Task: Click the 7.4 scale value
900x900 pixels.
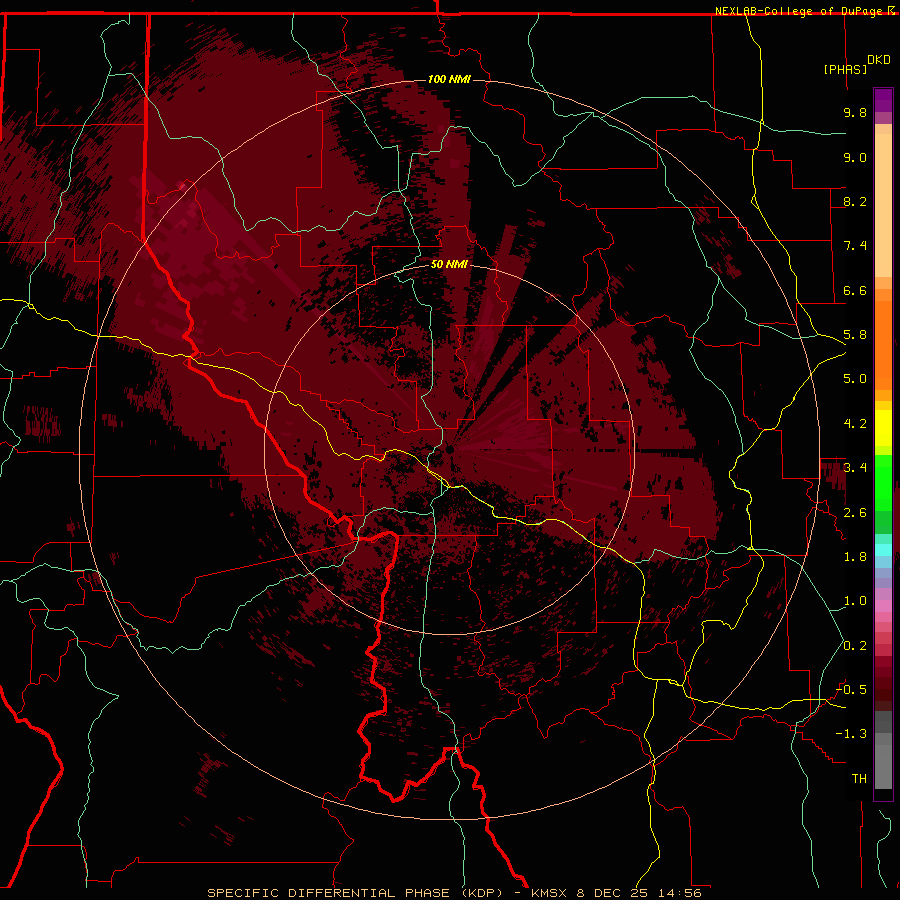Action: (x=855, y=246)
